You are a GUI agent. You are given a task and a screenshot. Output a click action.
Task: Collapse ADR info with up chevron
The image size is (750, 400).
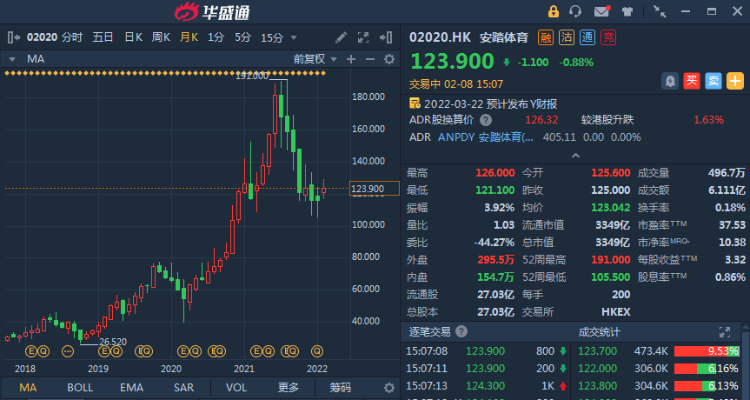tap(575, 156)
